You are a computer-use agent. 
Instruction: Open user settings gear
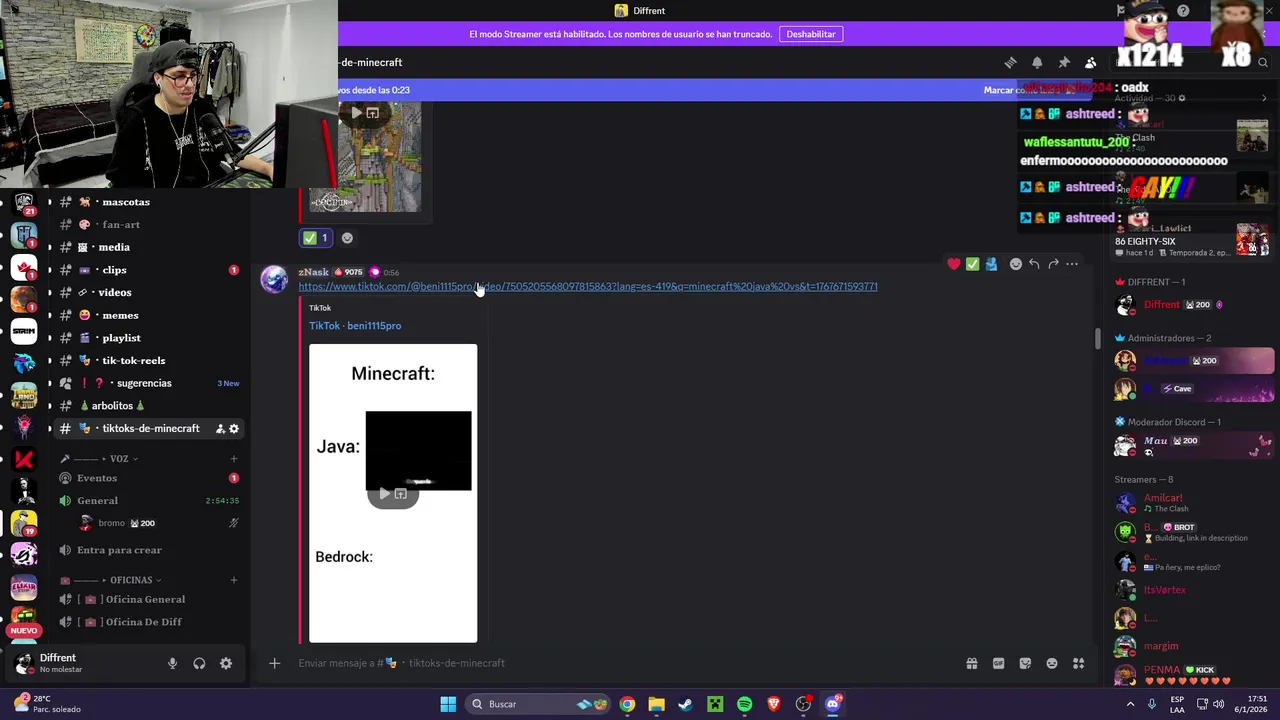pos(226,663)
